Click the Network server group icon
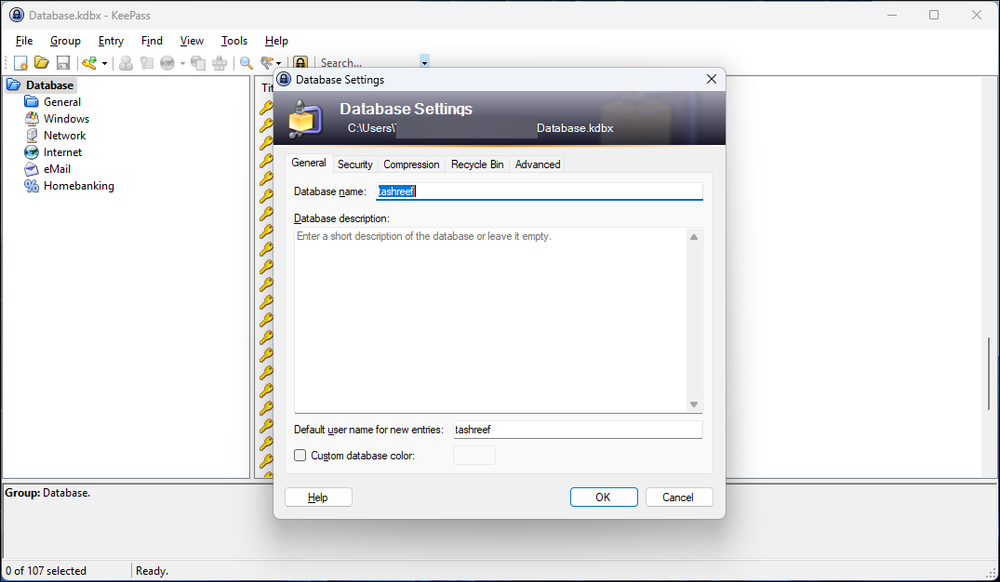1000x582 pixels. [x=31, y=135]
